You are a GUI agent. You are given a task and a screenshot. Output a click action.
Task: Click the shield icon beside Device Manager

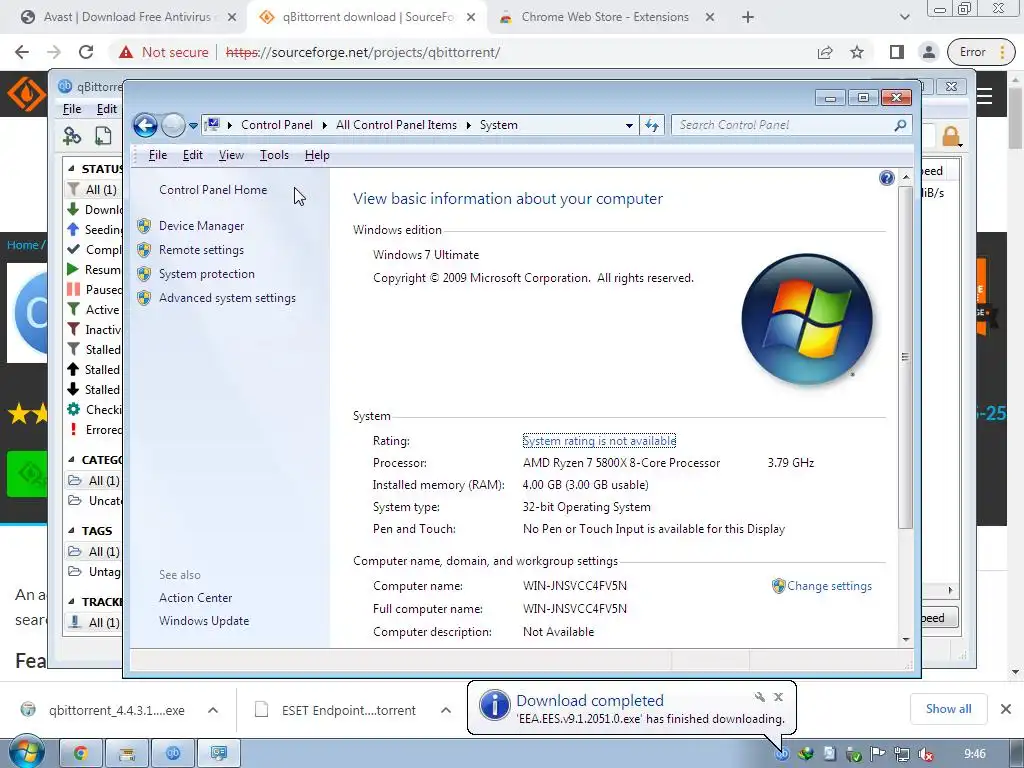[x=144, y=226]
